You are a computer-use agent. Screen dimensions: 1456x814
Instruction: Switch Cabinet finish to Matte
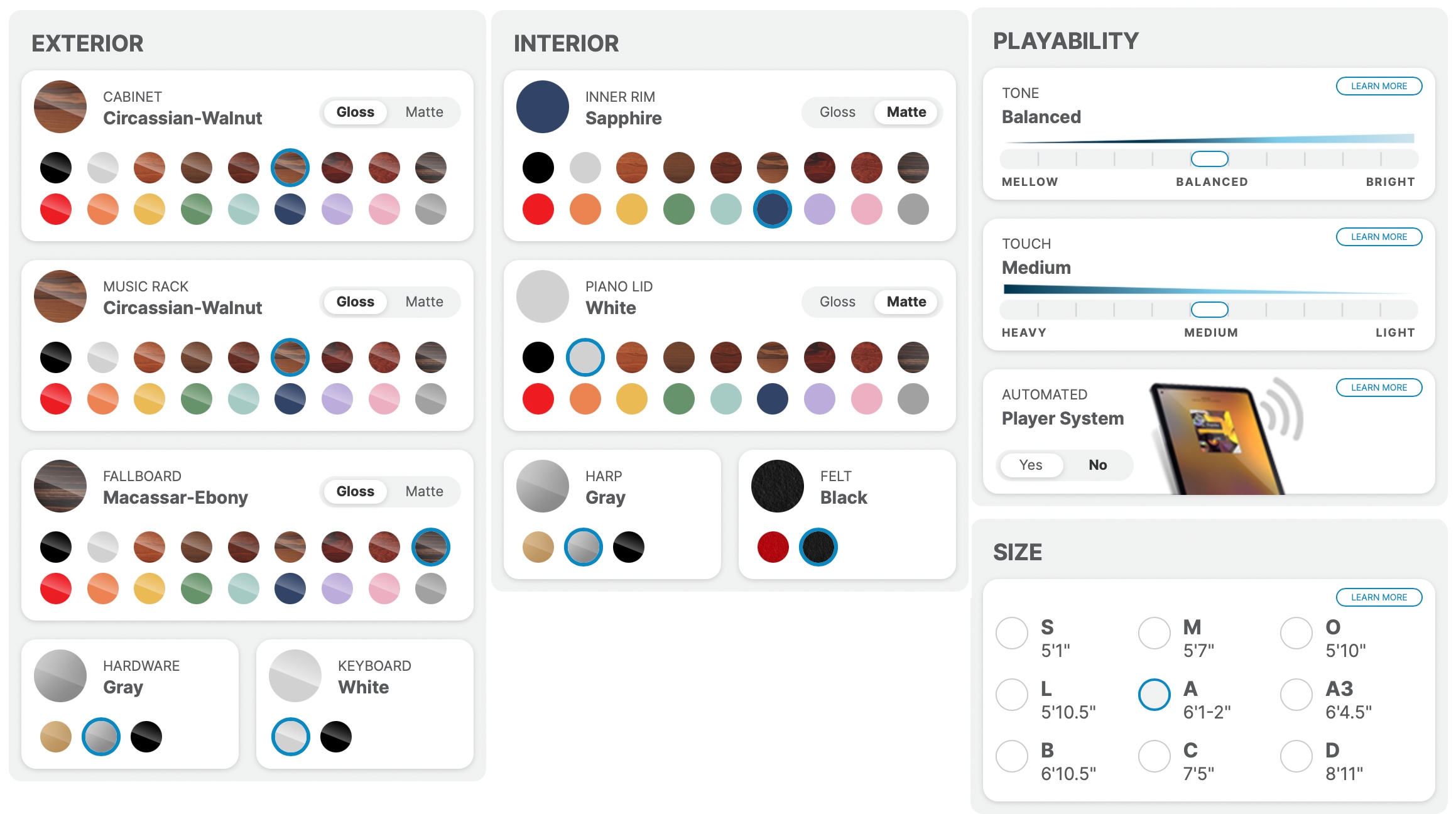(424, 112)
